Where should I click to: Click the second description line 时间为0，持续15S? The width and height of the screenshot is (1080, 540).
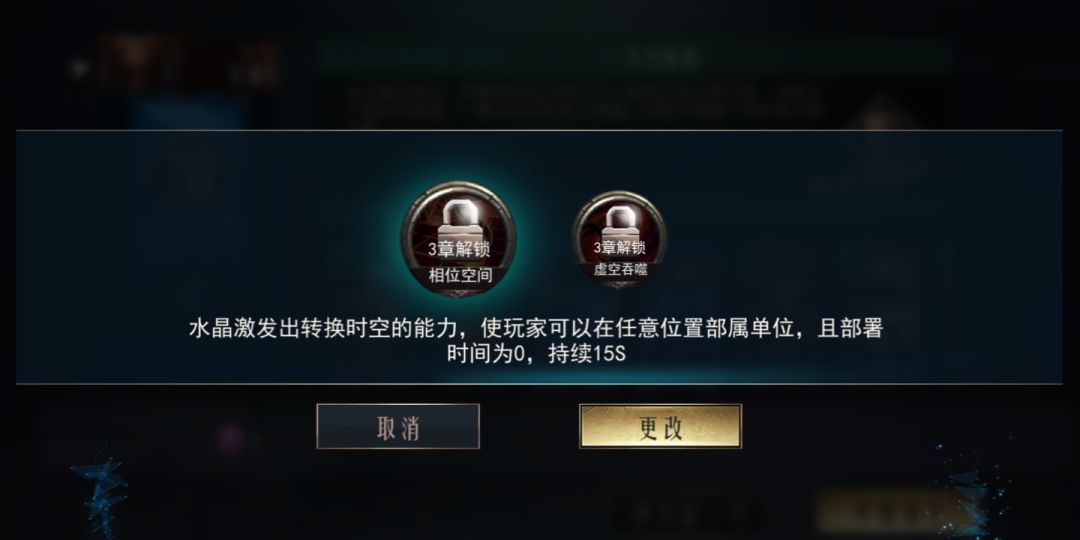536,355
